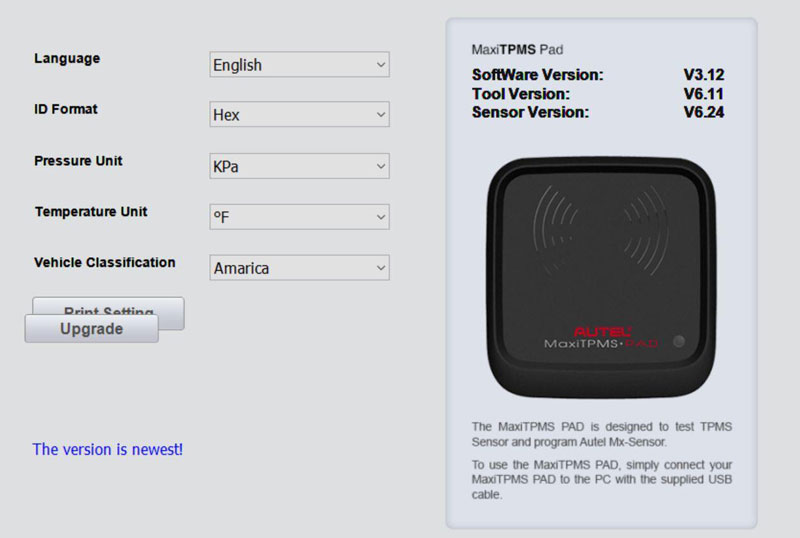This screenshot has height=538, width=800.
Task: Open the Pressure Unit KPa dropdown
Action: click(299, 166)
